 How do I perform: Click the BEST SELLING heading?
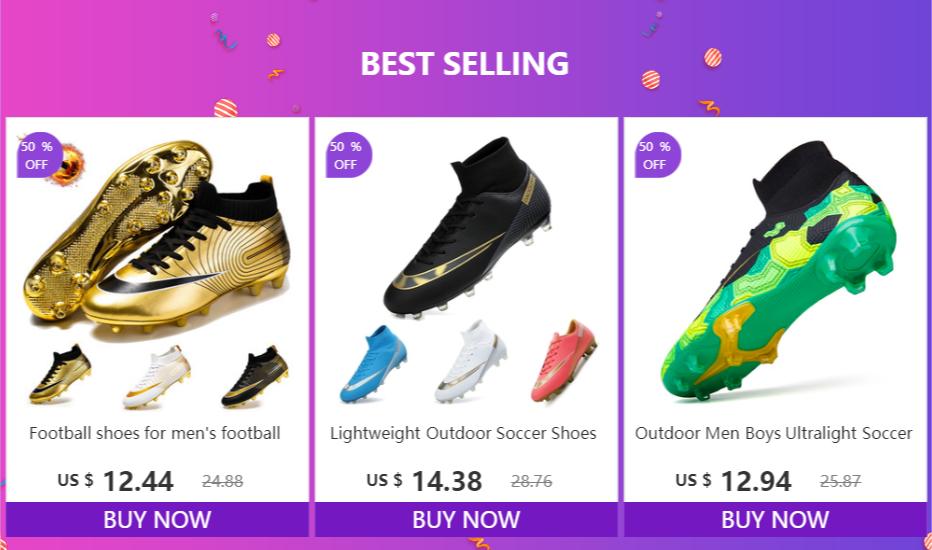coord(465,64)
